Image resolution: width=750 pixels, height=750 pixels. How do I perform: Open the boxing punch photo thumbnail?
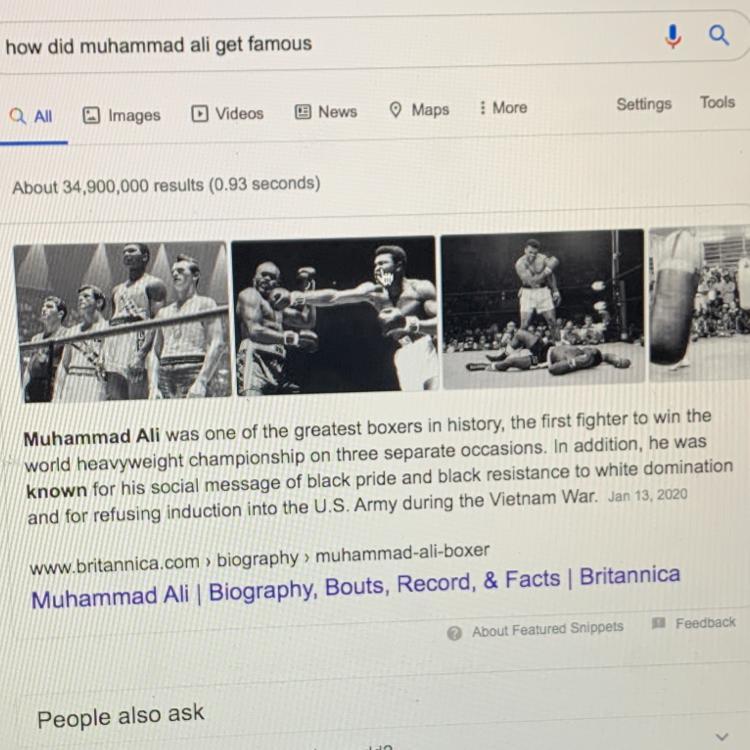coord(335,315)
